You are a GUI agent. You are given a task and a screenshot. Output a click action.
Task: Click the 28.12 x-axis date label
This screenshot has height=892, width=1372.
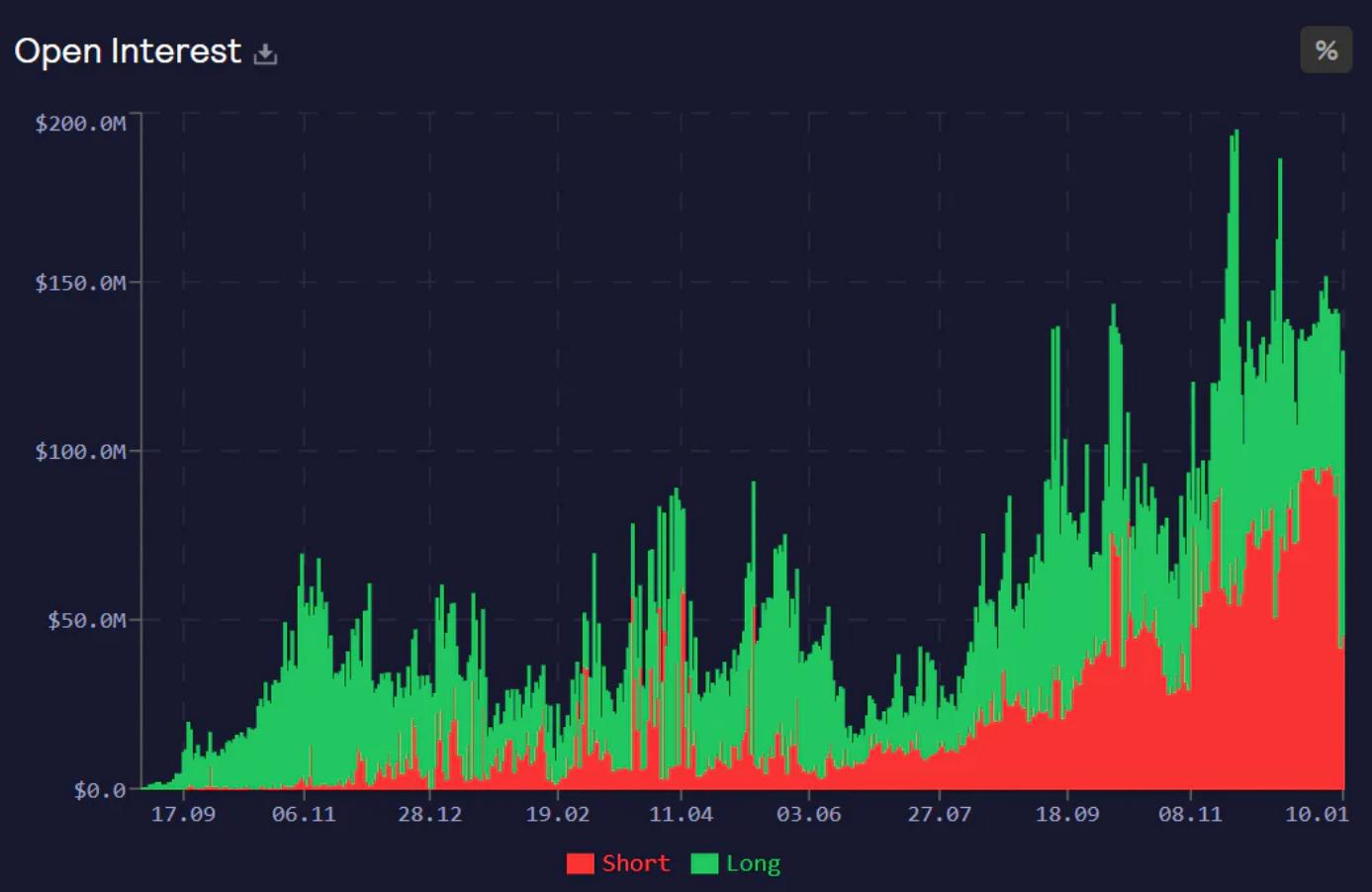coord(429,814)
